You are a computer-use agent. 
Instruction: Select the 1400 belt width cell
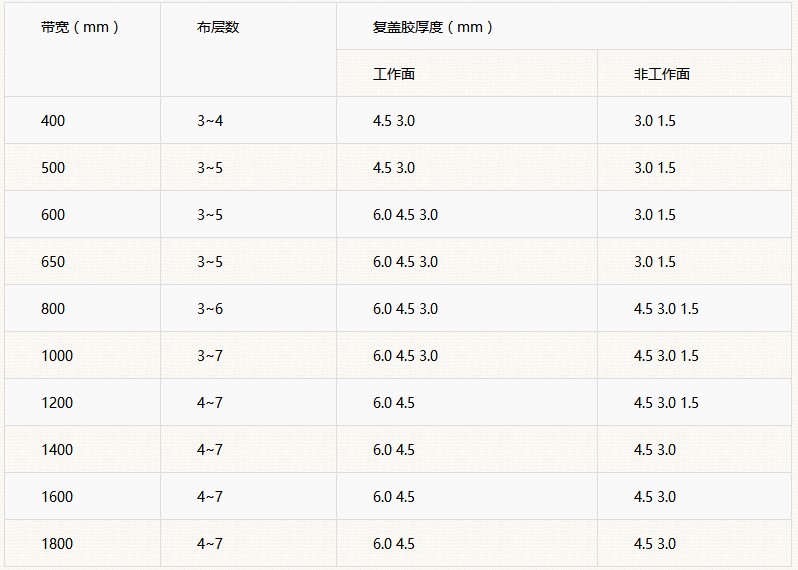coord(82,449)
